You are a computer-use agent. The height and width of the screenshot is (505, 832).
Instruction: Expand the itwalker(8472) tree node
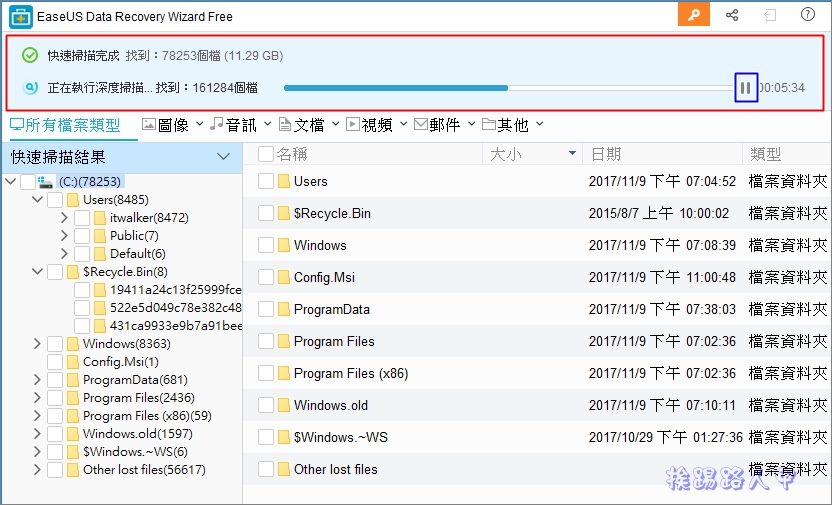tap(64, 218)
